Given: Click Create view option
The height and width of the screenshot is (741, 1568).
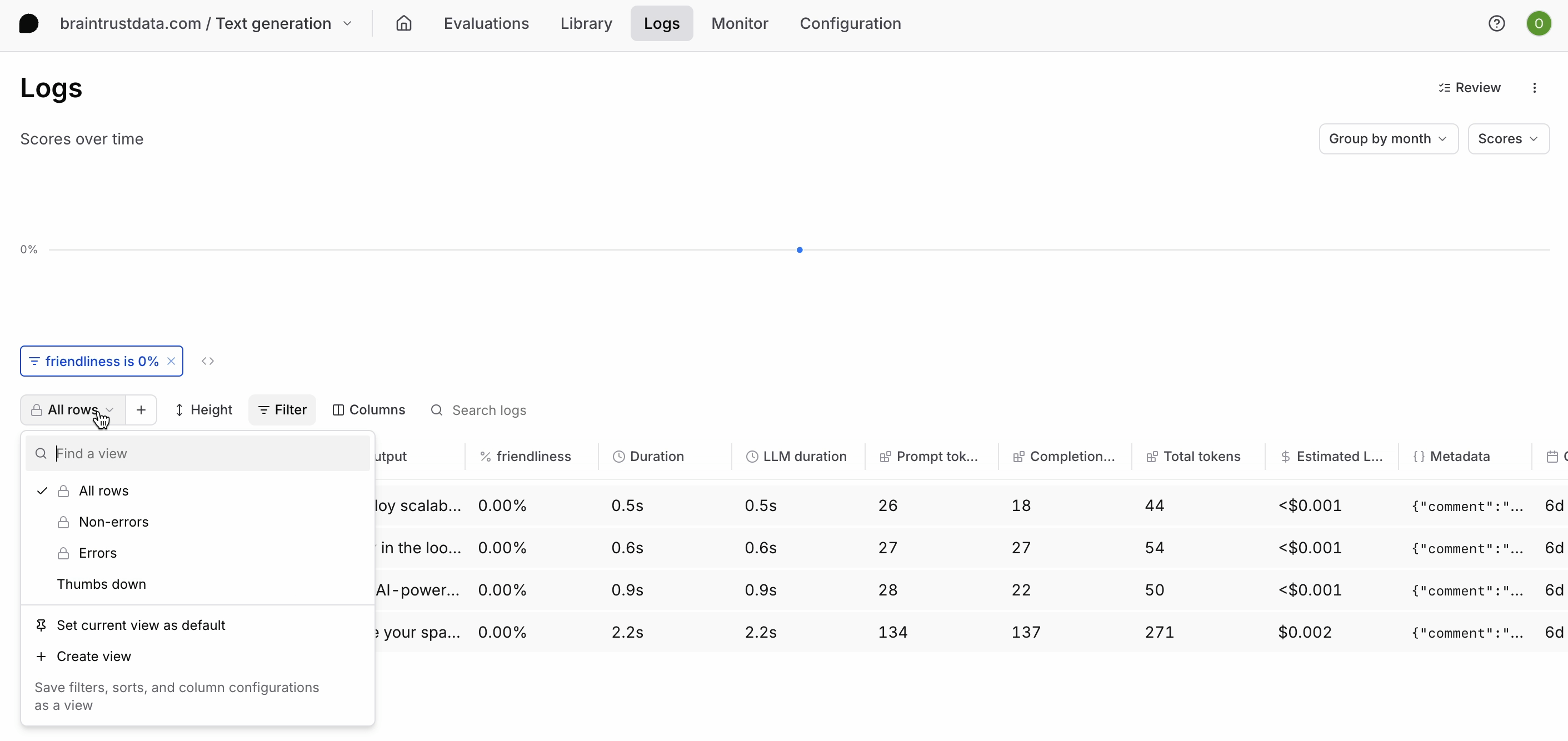Looking at the screenshot, I should point(93,656).
